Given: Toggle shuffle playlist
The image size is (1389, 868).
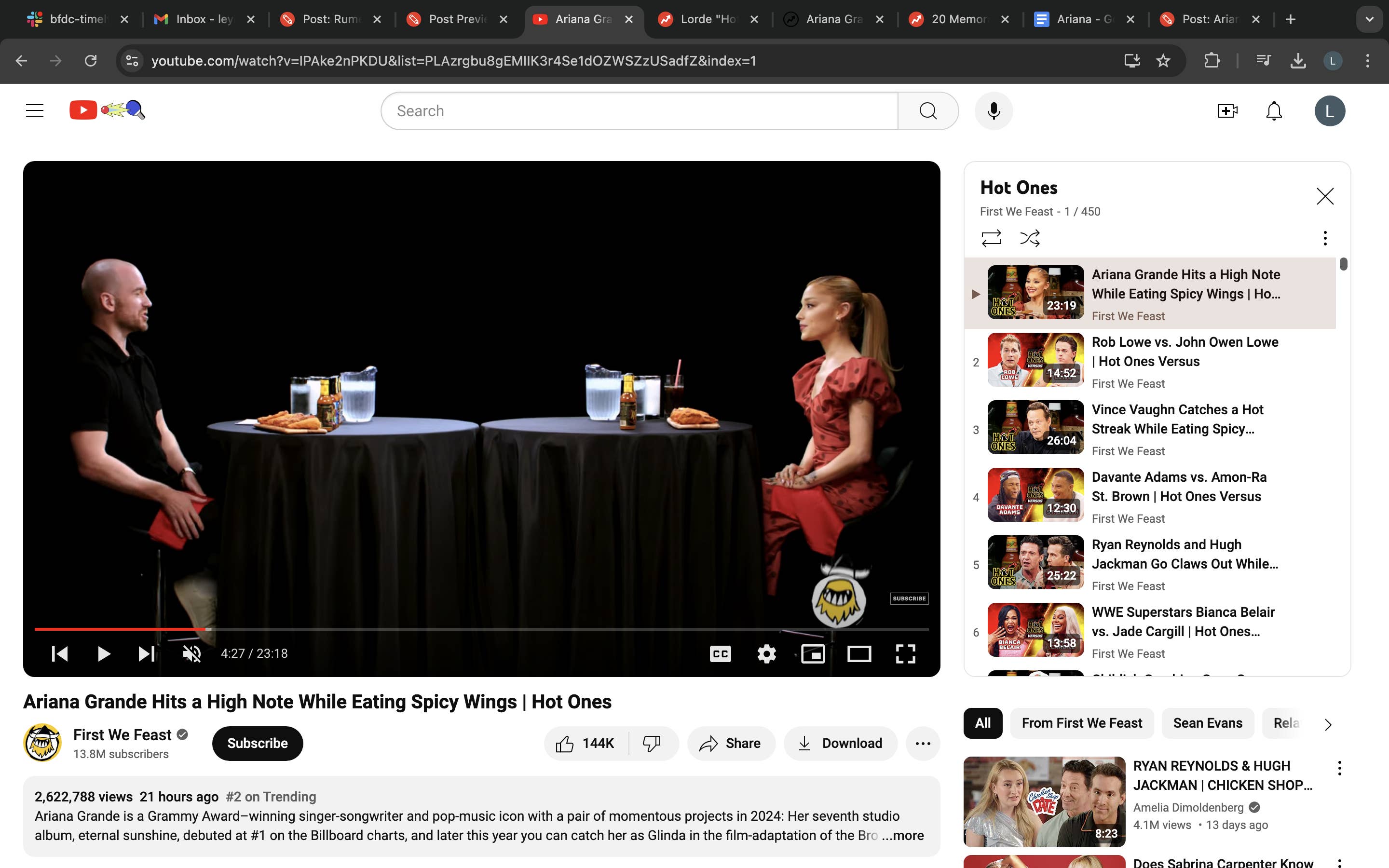Looking at the screenshot, I should pos(1030,238).
